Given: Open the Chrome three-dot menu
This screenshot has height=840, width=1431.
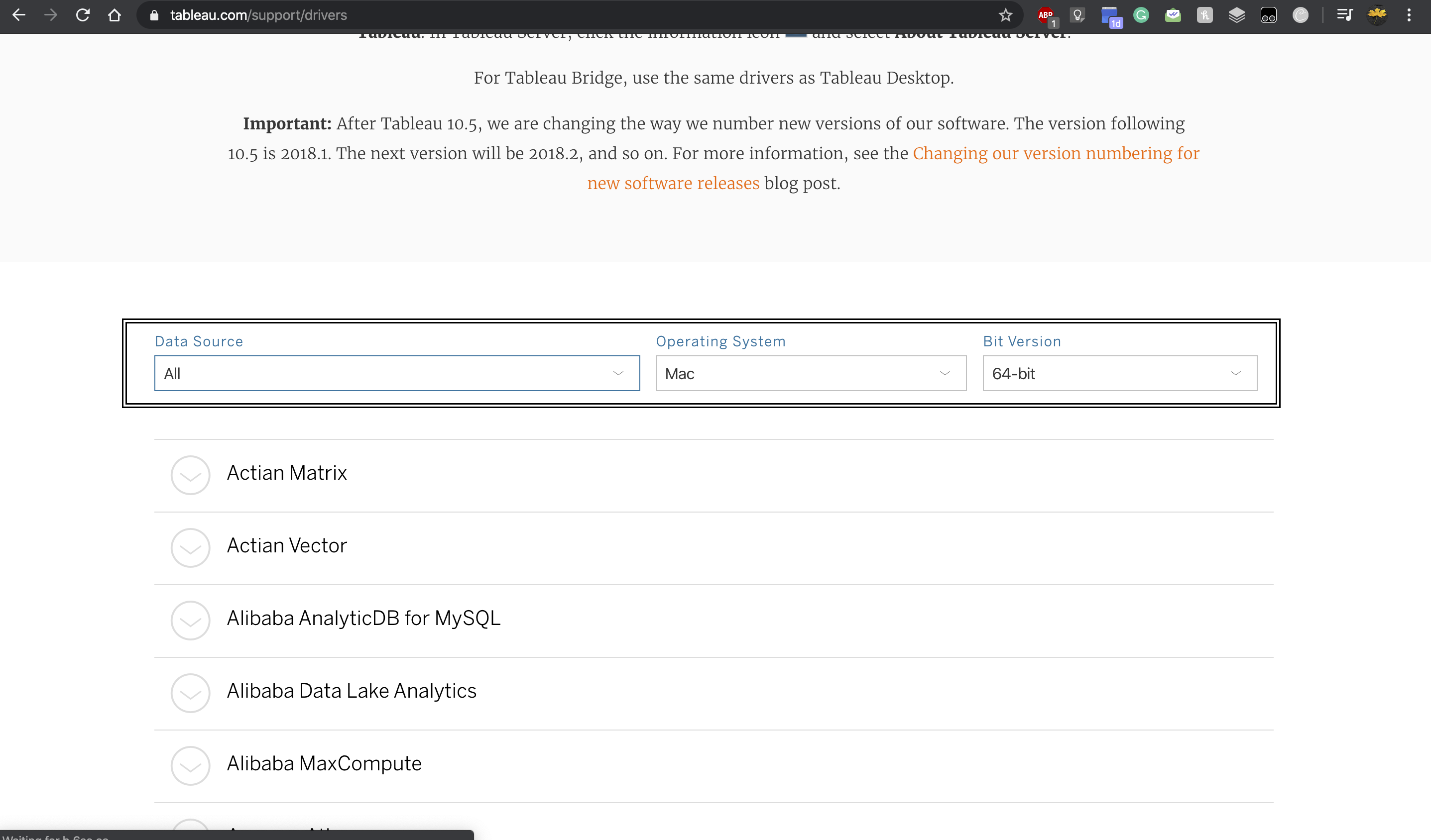Looking at the screenshot, I should pyautogui.click(x=1408, y=15).
